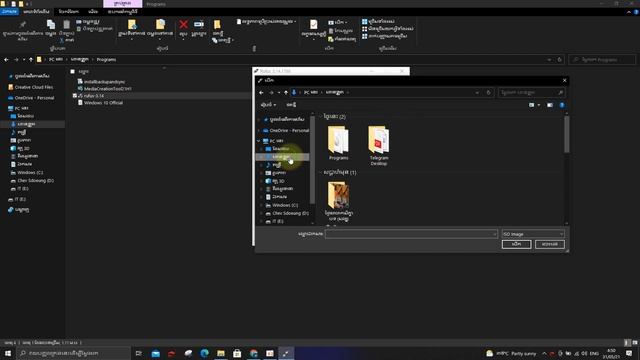This screenshot has width=640, height=360.
Task: Expand Windows (C:) node in dialog tree
Action: coord(262,205)
